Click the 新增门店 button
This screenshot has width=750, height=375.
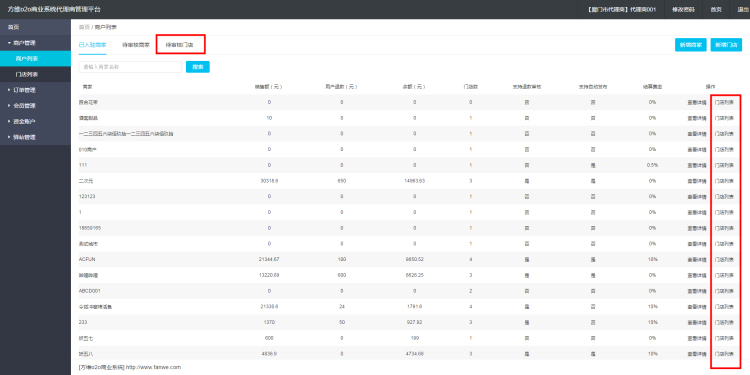click(726, 44)
